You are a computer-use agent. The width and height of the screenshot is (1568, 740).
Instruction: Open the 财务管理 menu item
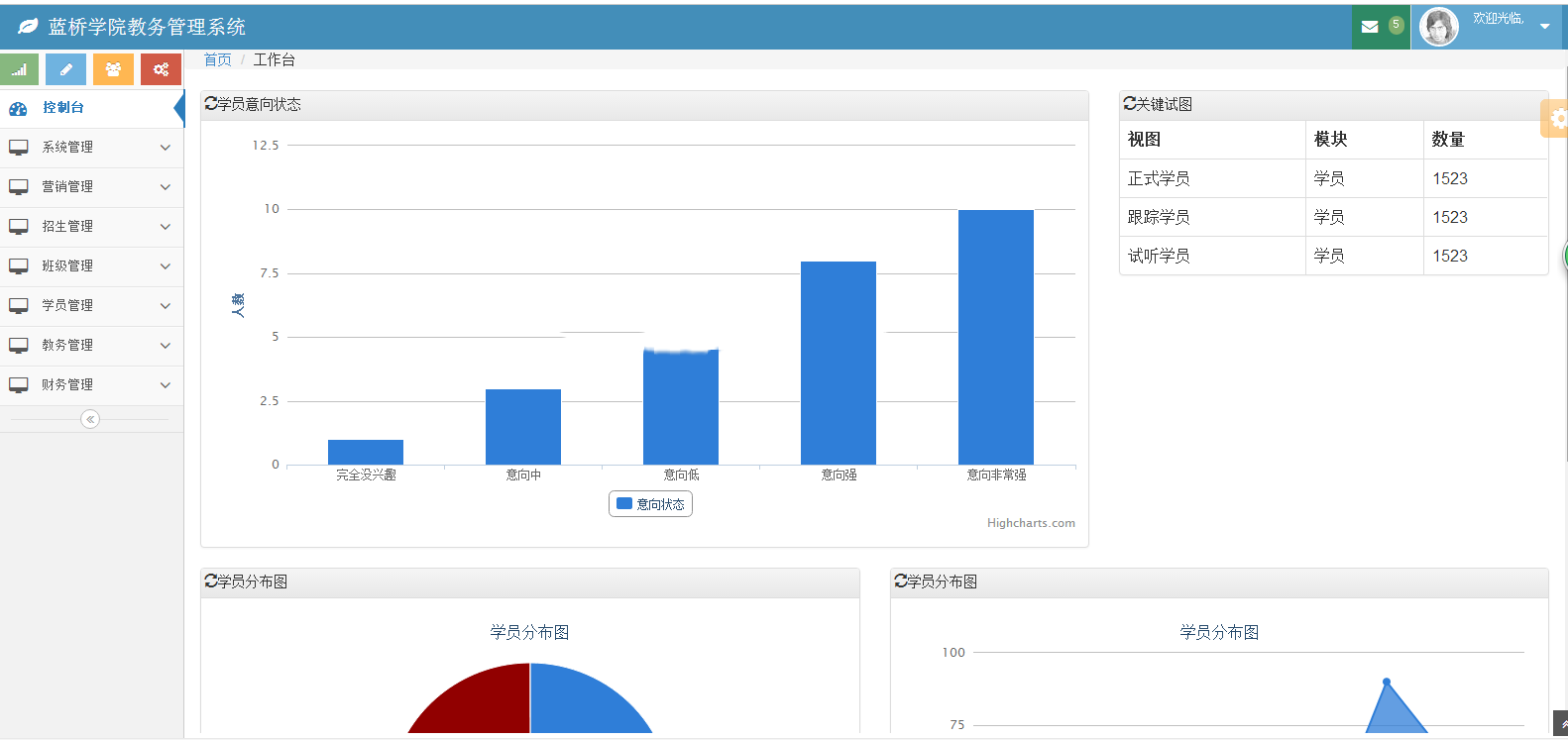(x=91, y=385)
